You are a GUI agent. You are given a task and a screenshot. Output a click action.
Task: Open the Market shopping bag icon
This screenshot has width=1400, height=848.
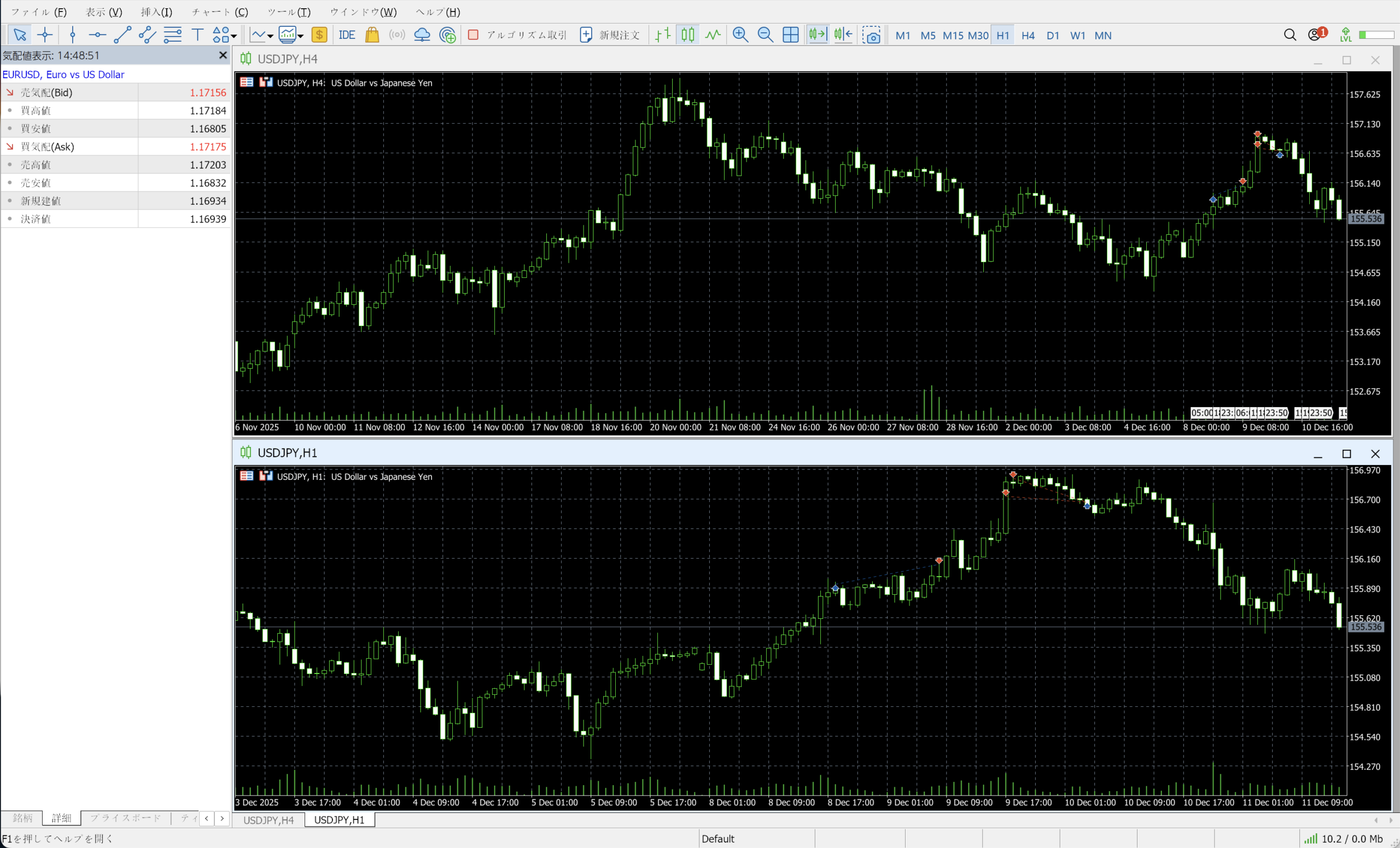click(372, 35)
